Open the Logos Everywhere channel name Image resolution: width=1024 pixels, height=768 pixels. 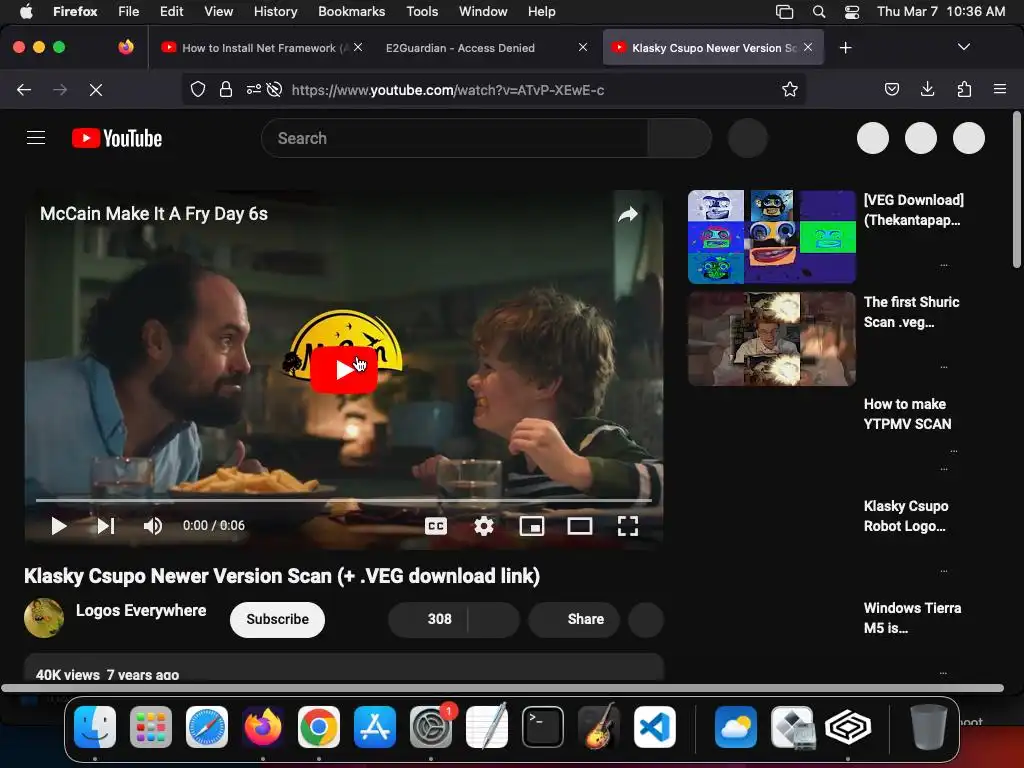pyautogui.click(x=141, y=611)
